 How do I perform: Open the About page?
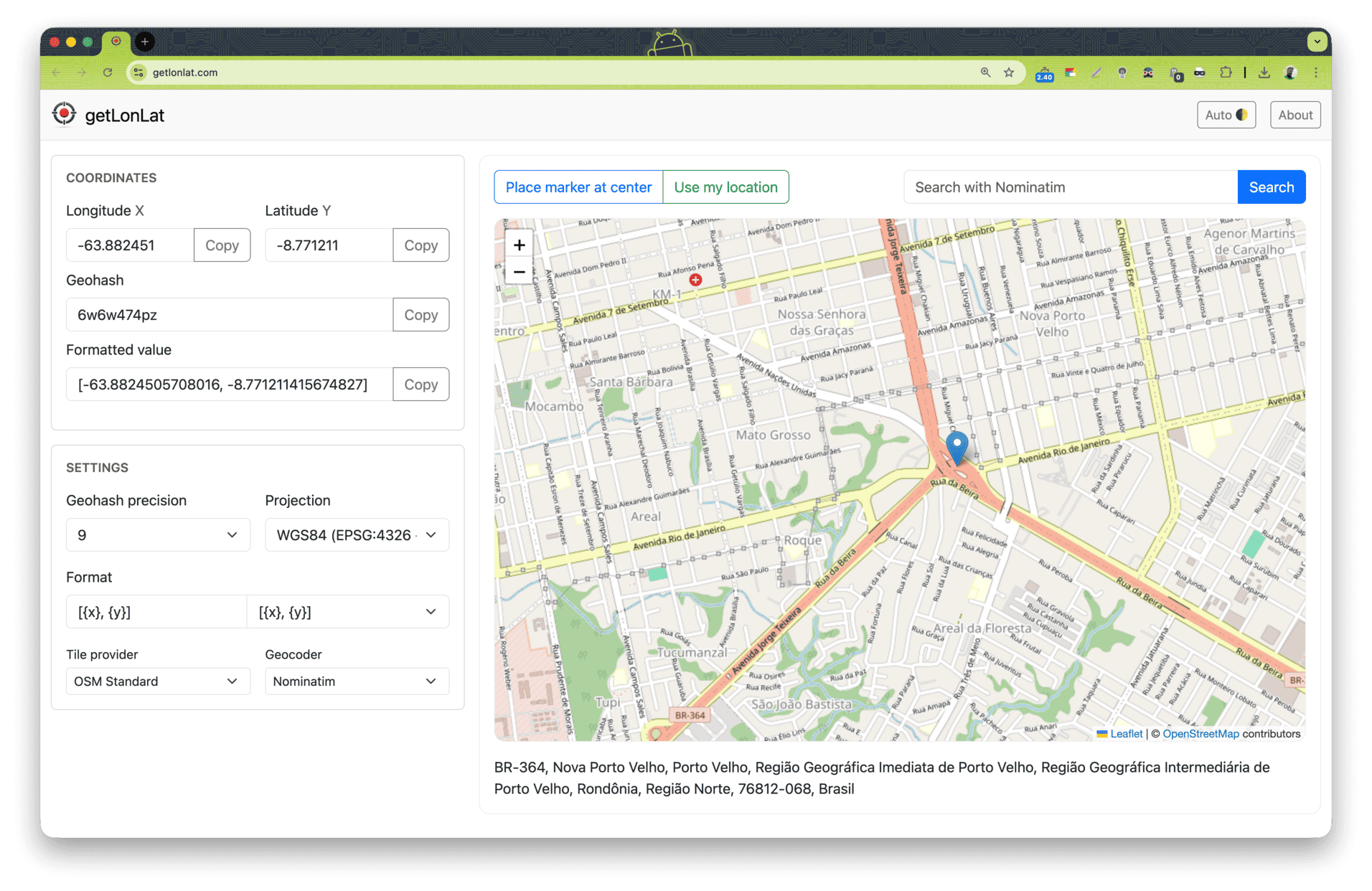(x=1295, y=115)
